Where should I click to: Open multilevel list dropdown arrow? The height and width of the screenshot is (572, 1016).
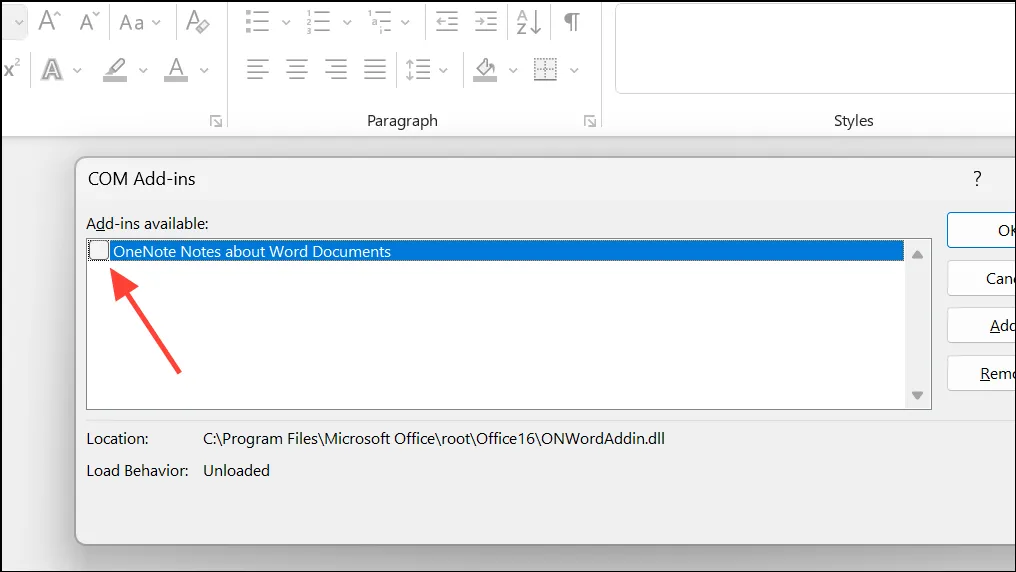click(x=405, y=23)
